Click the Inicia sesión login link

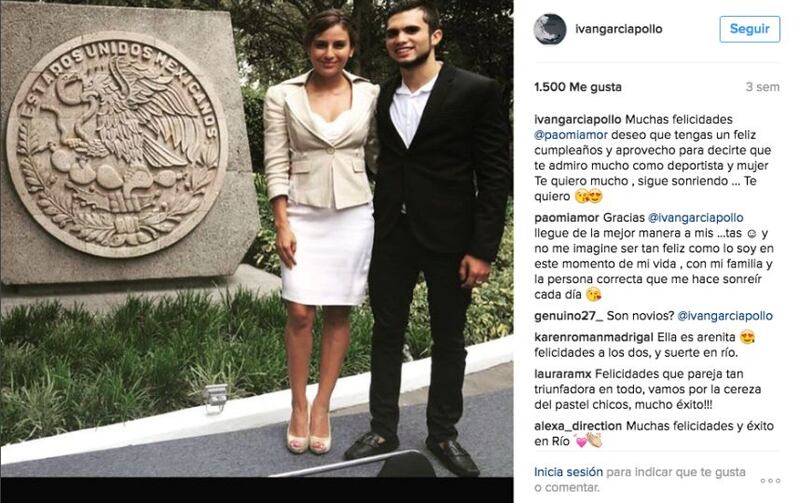[568, 472]
